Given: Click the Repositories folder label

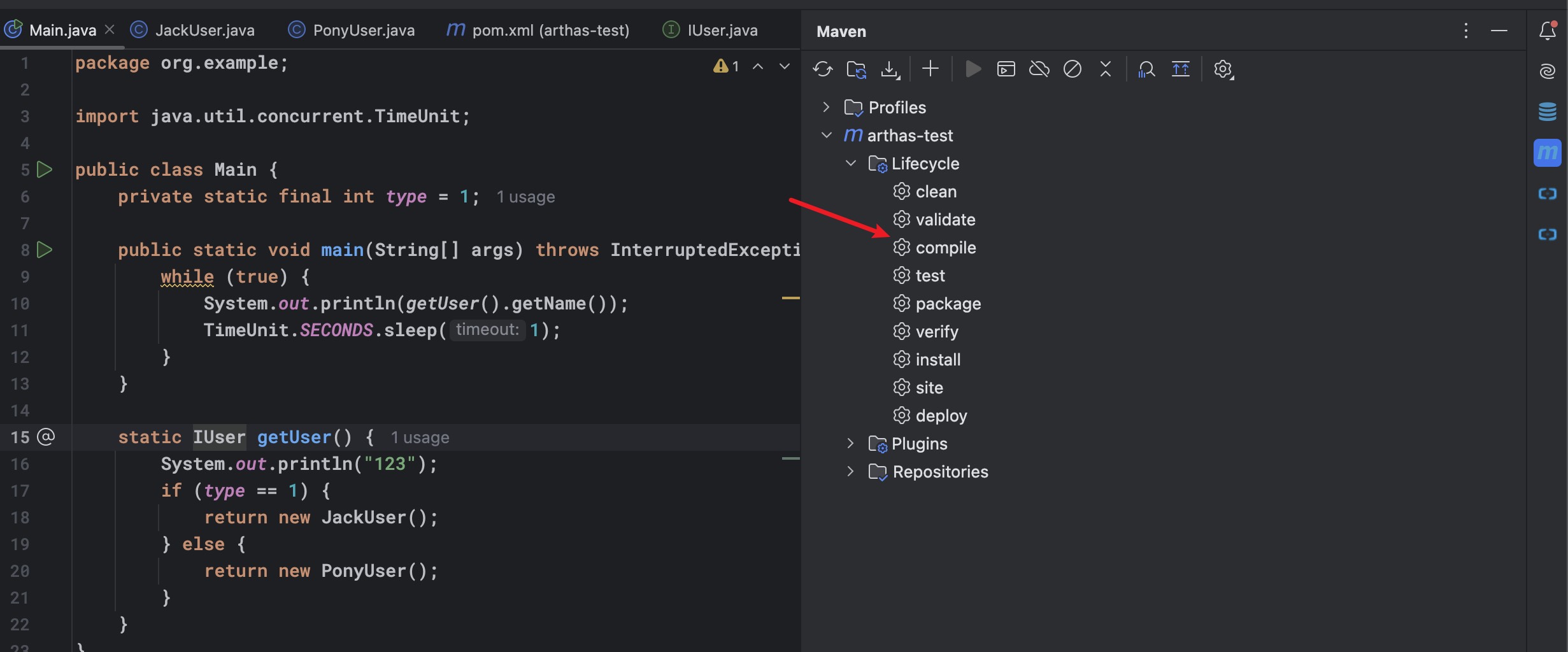Looking at the screenshot, I should coord(940,471).
